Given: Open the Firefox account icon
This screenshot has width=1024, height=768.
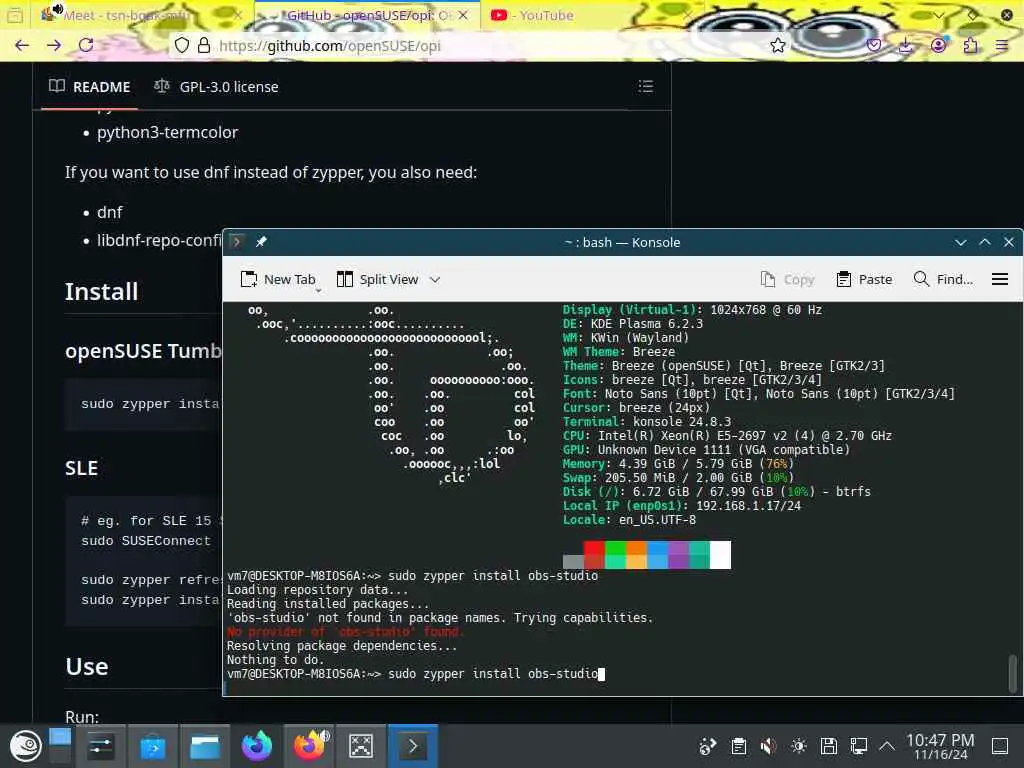Looking at the screenshot, I should pyautogui.click(x=938, y=45).
